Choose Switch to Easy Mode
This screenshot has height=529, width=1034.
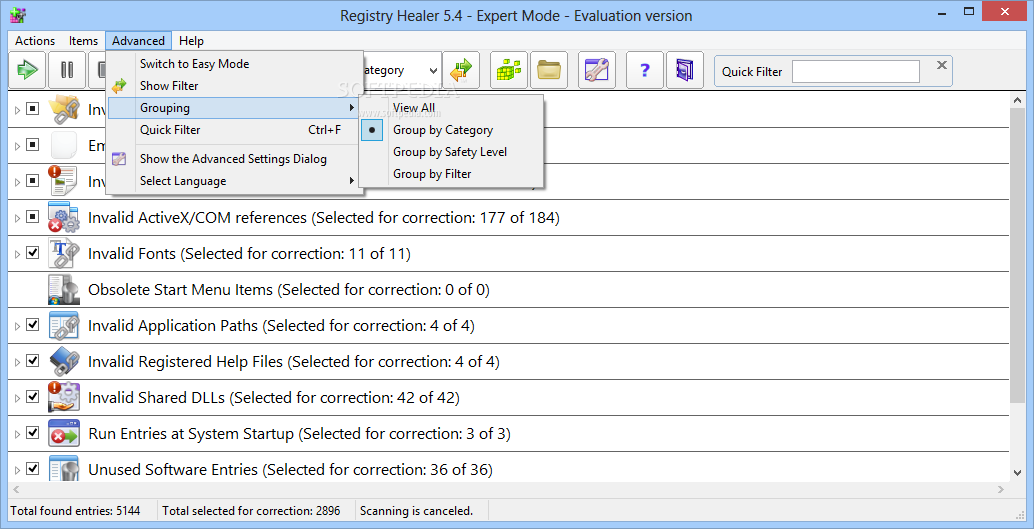coord(233,64)
